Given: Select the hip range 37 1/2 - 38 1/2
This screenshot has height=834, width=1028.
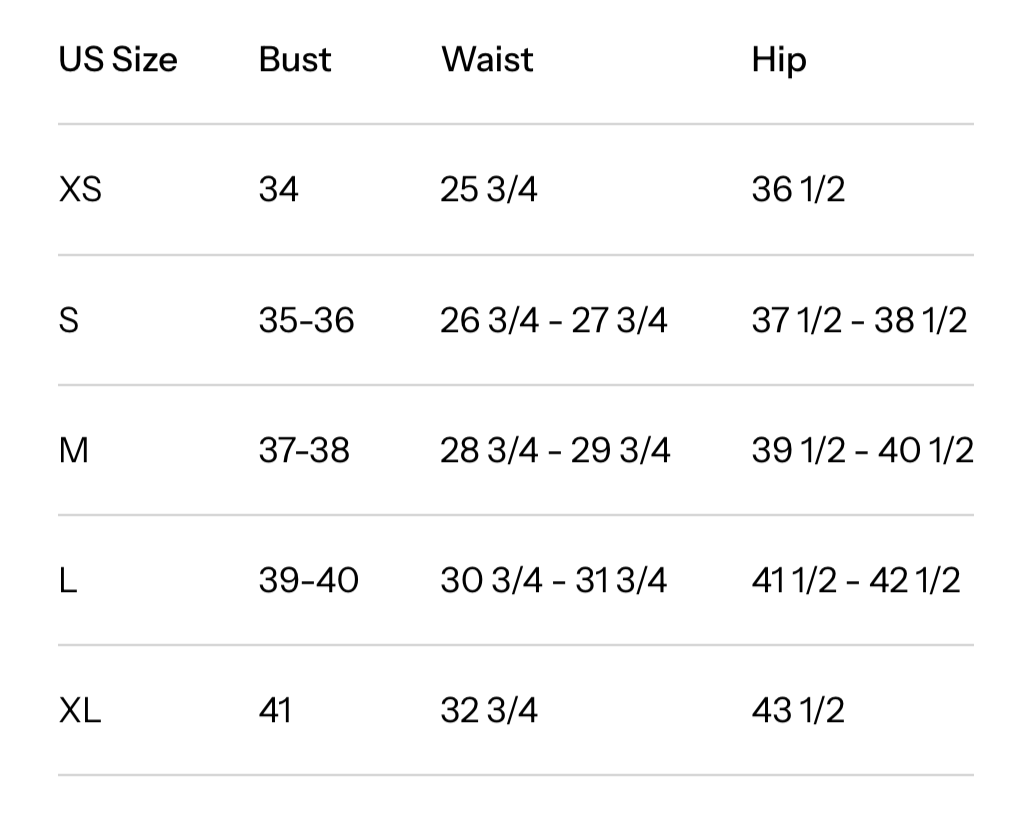Looking at the screenshot, I should pos(859,320).
